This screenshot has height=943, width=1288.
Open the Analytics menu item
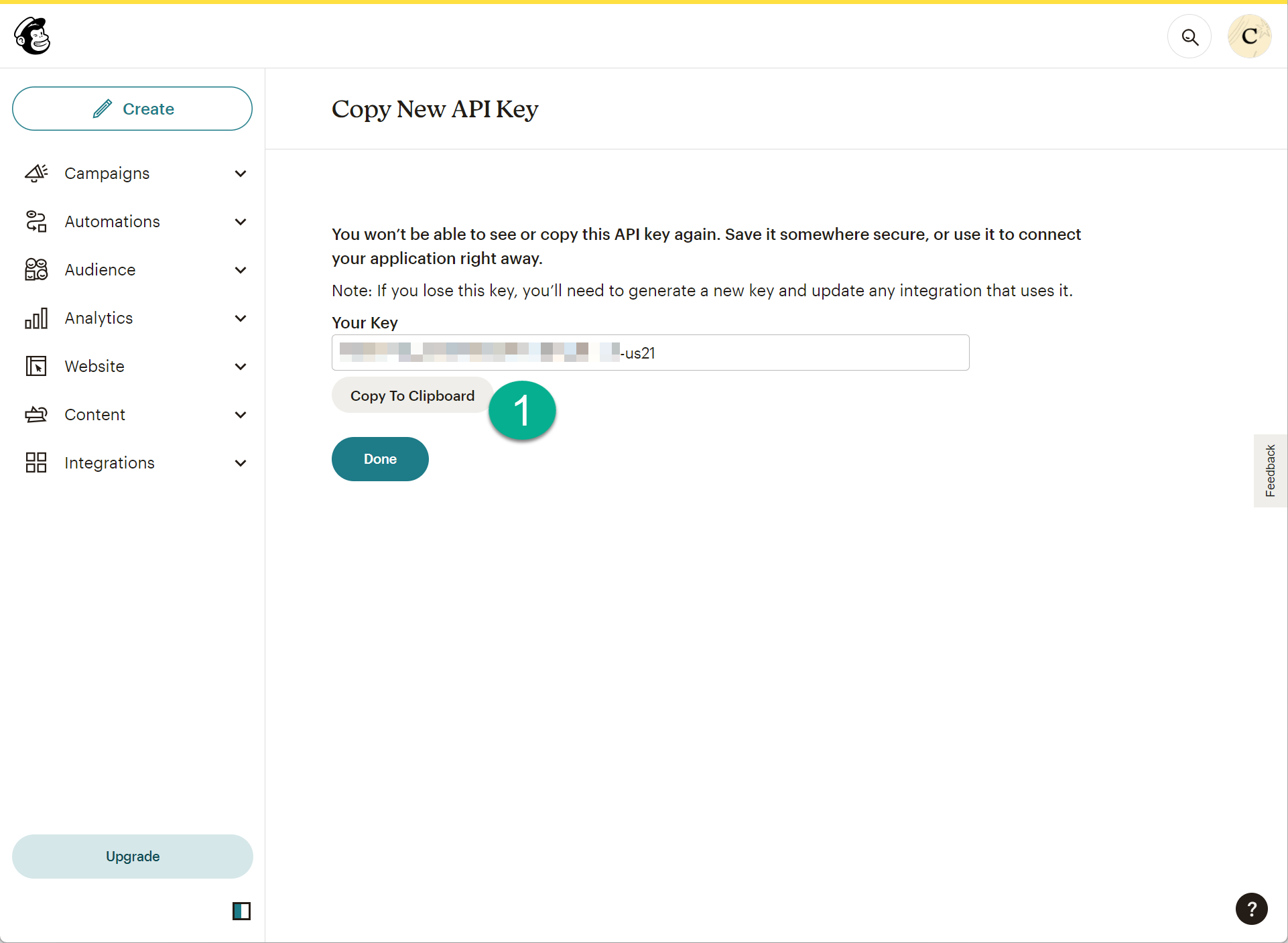click(99, 318)
